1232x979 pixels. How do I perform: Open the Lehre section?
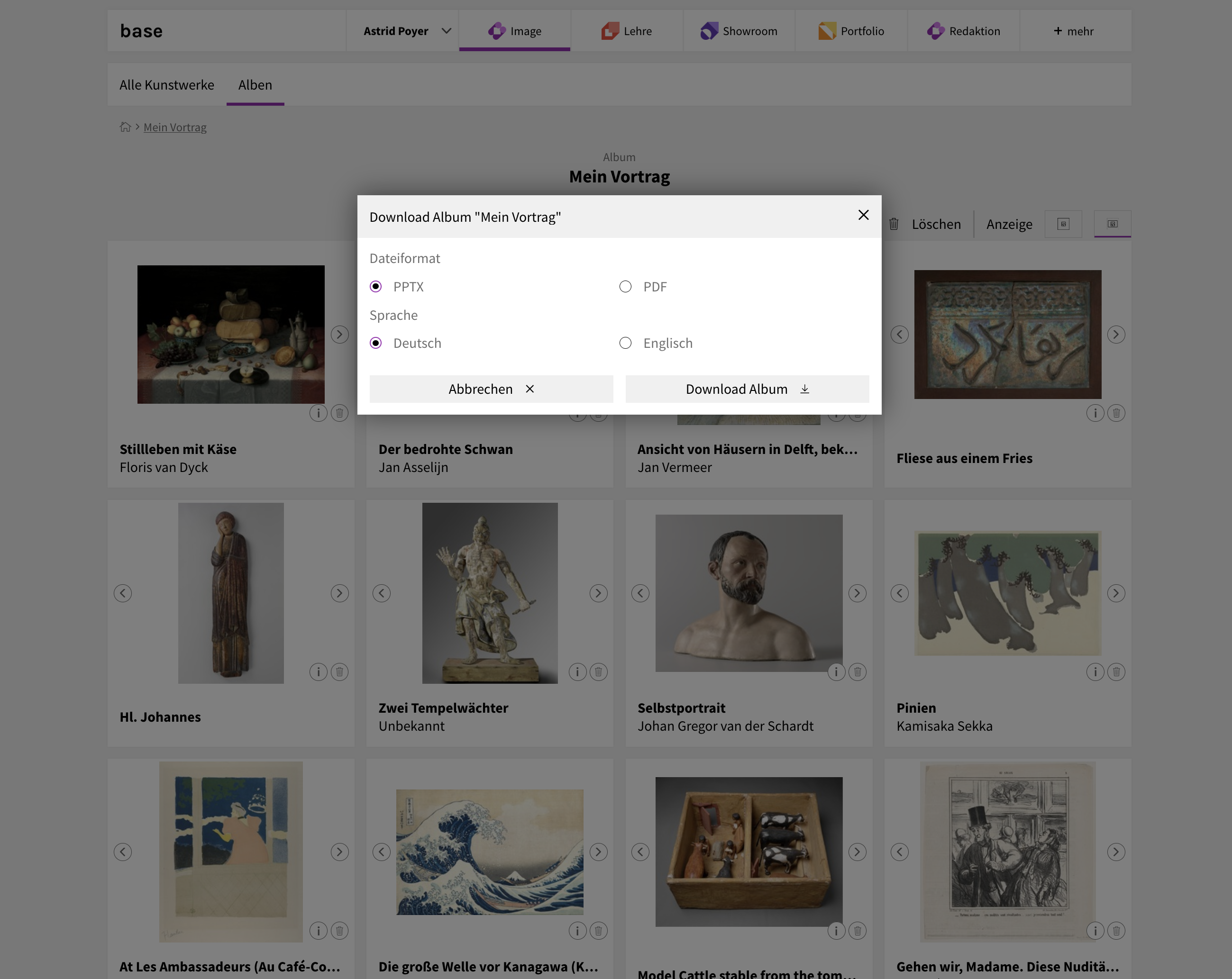tap(626, 31)
